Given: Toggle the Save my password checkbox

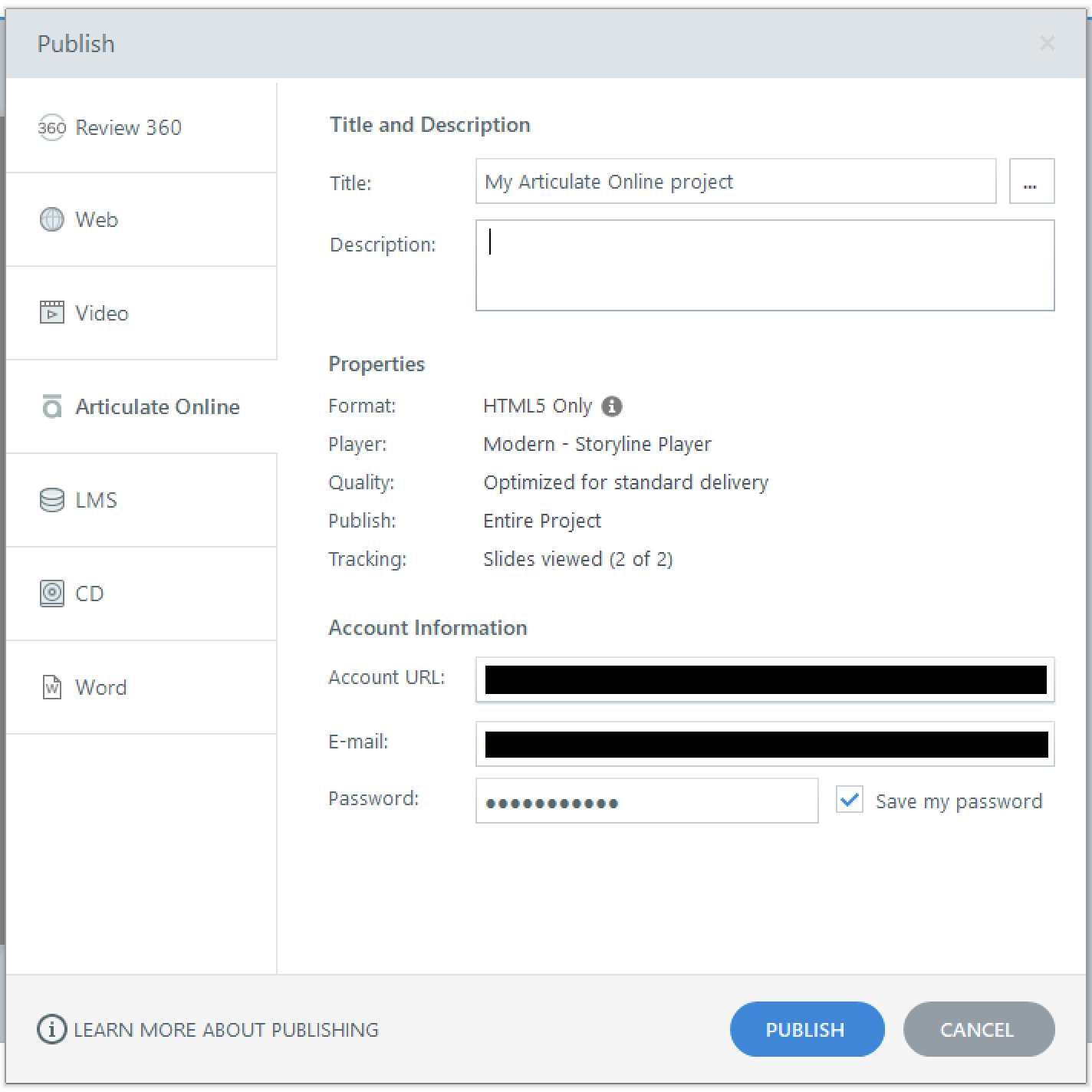Looking at the screenshot, I should (x=849, y=800).
